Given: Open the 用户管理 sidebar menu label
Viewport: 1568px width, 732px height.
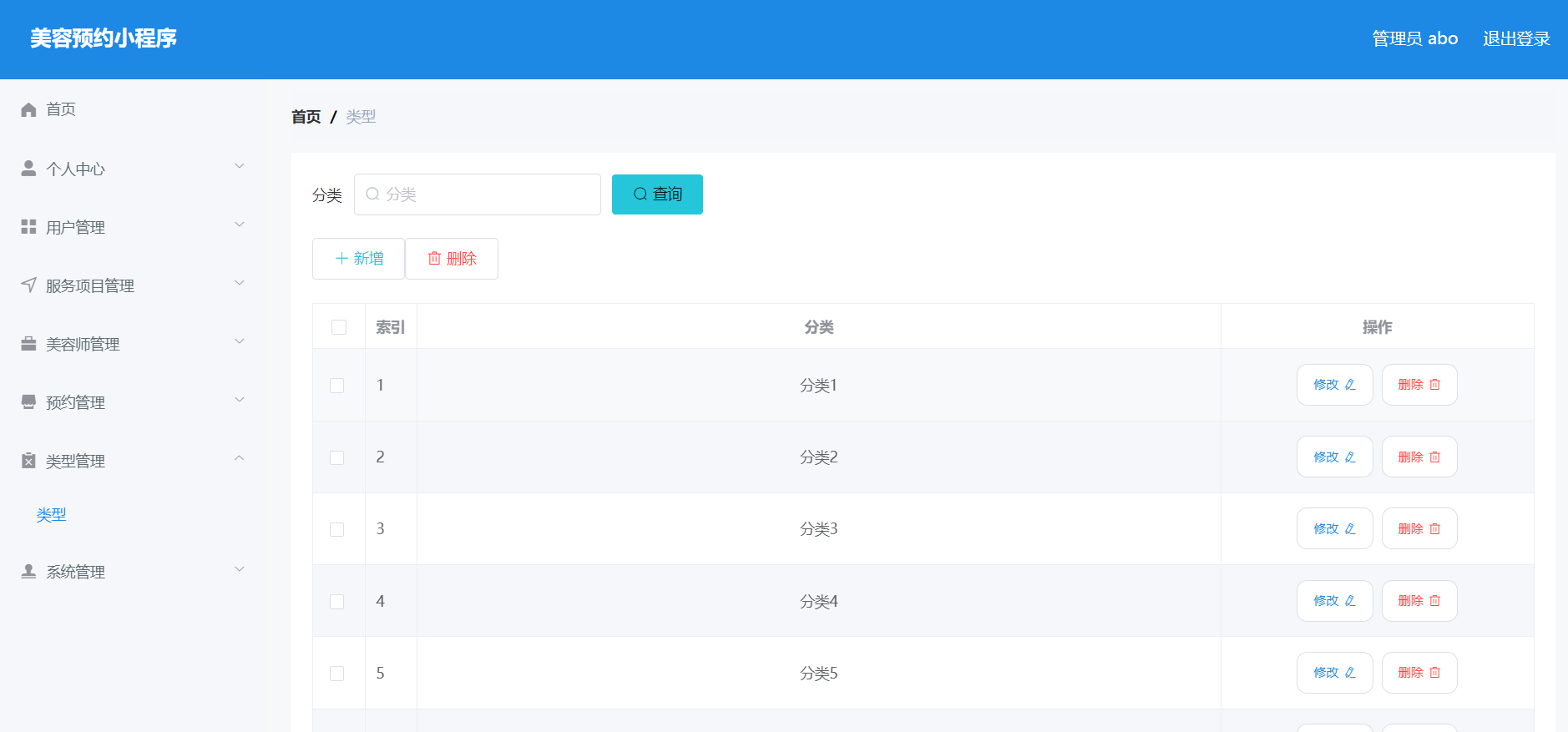Looking at the screenshot, I should 75,228.
